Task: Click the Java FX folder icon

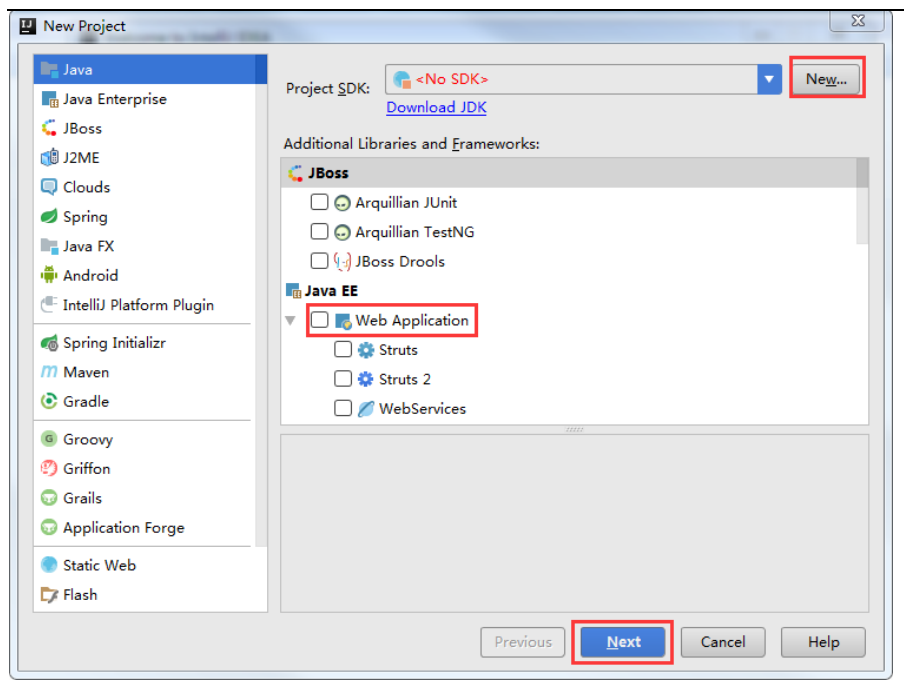Action: 50,246
